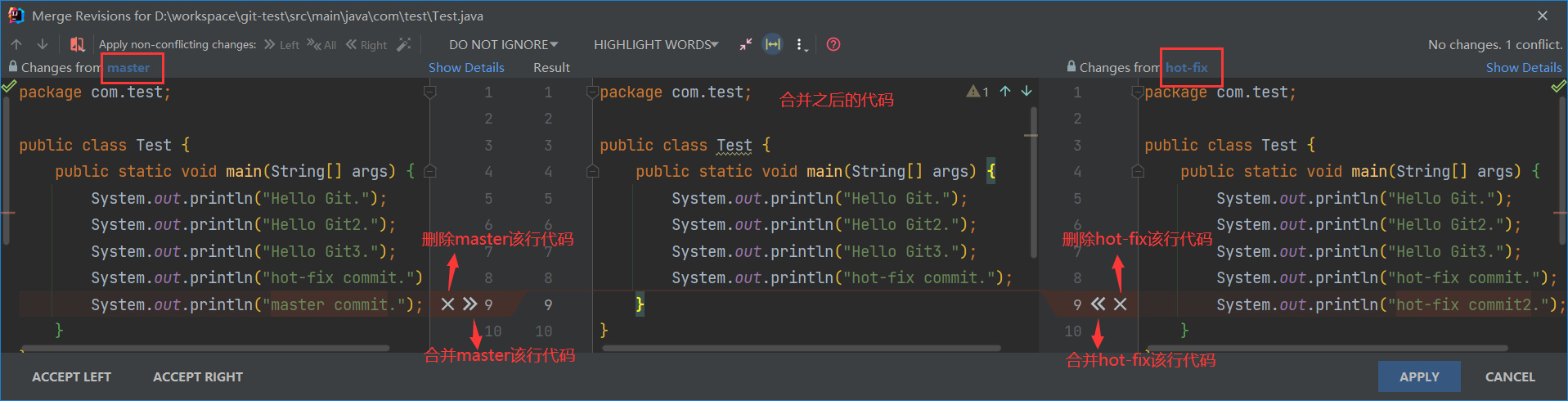Screen dimensions: 1568x401
Task: Click the left pane horizontal scrollbar
Action: [205, 348]
